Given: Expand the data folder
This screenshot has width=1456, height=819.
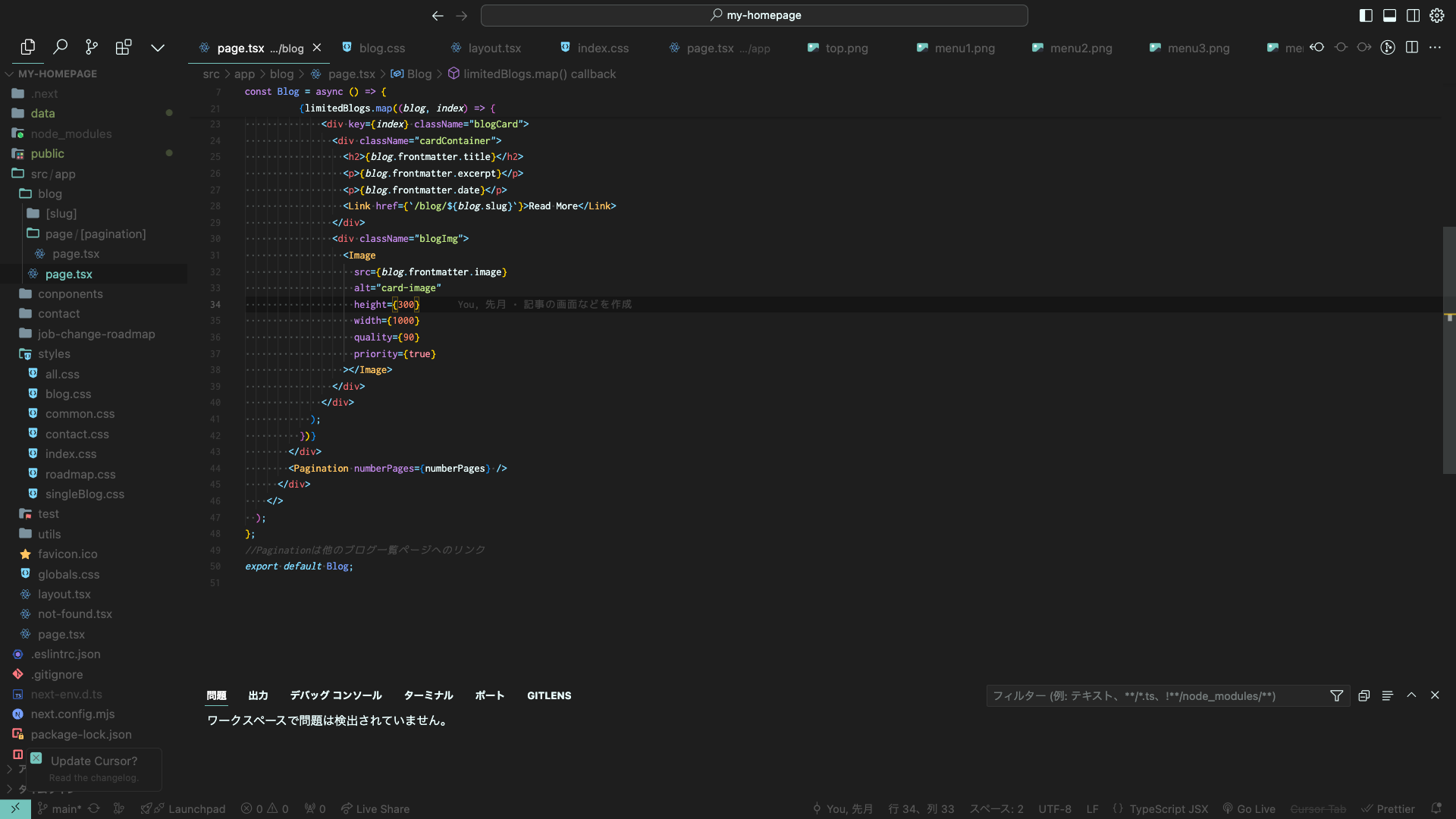Looking at the screenshot, I should pyautogui.click(x=42, y=113).
